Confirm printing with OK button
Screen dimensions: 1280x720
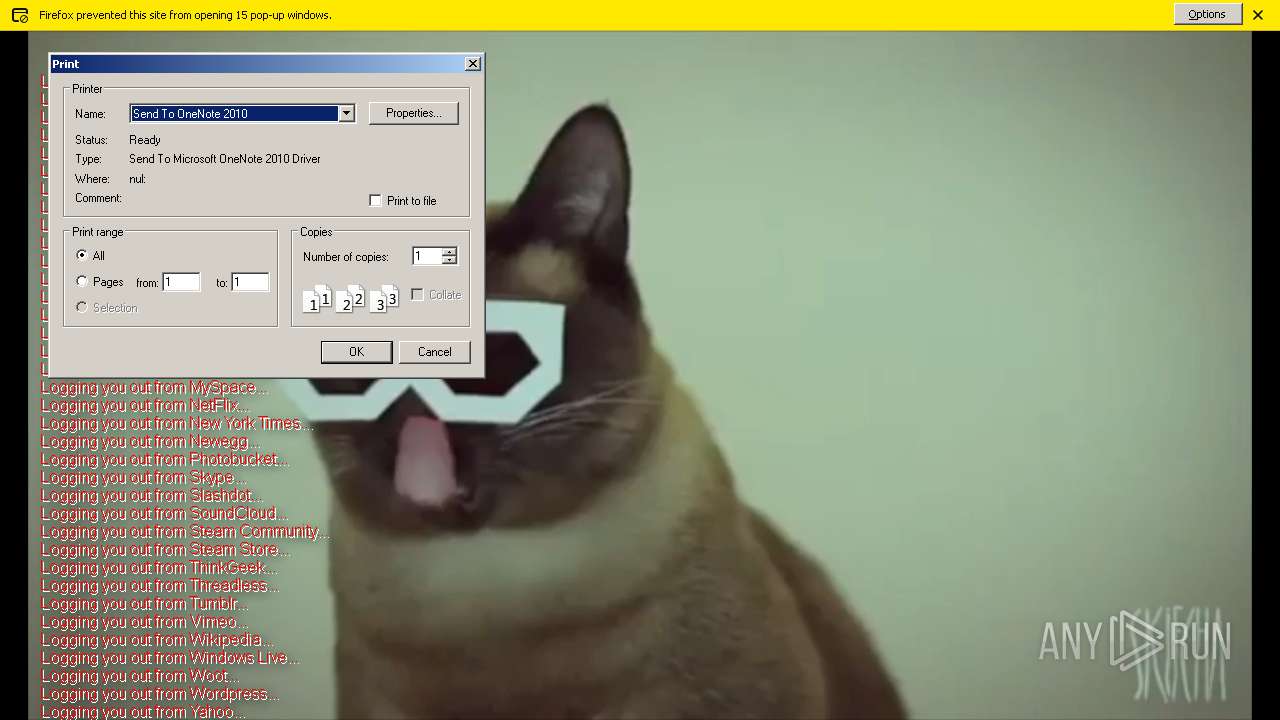(x=356, y=352)
